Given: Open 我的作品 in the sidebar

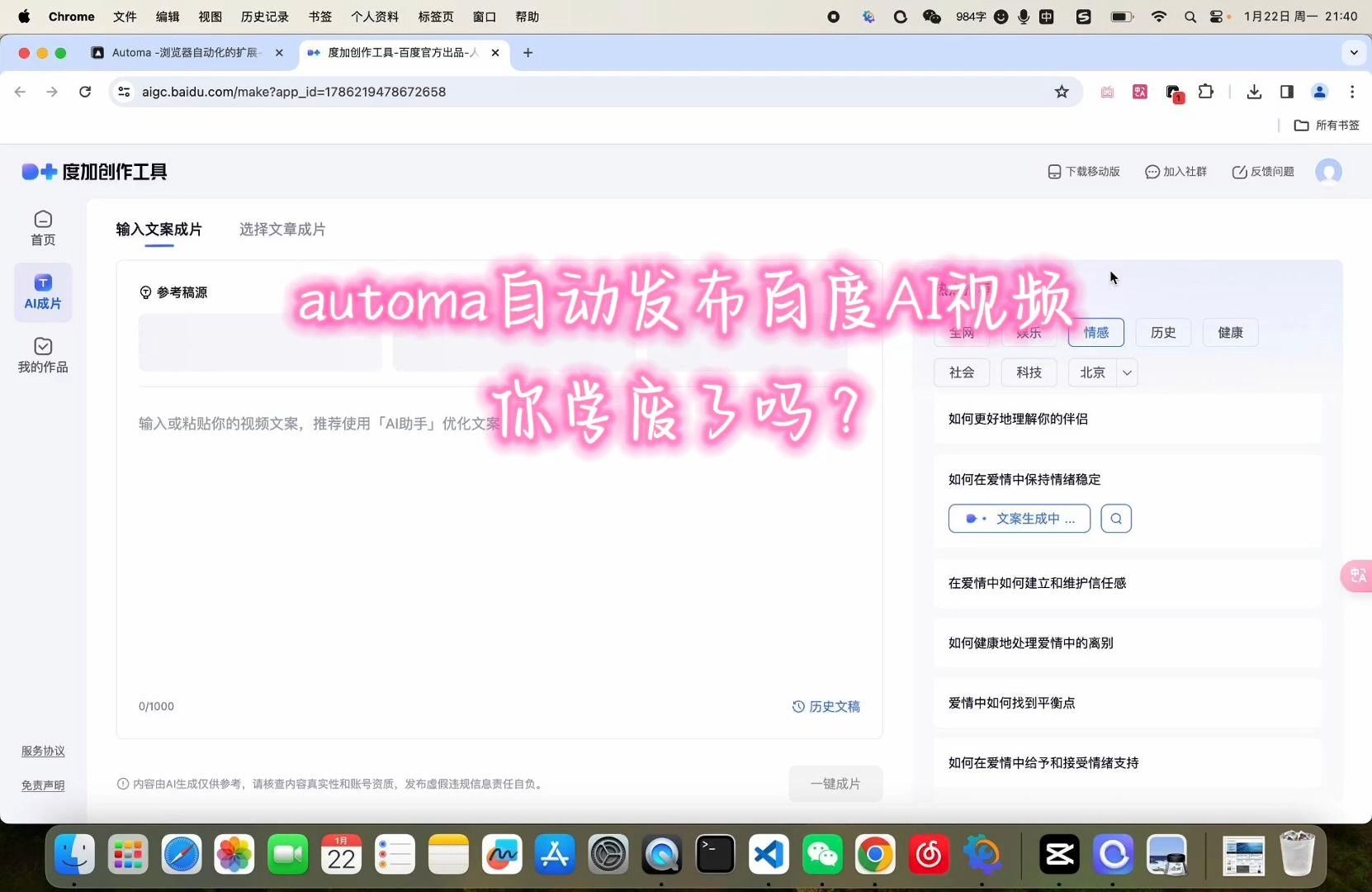Looking at the screenshot, I should tap(43, 355).
